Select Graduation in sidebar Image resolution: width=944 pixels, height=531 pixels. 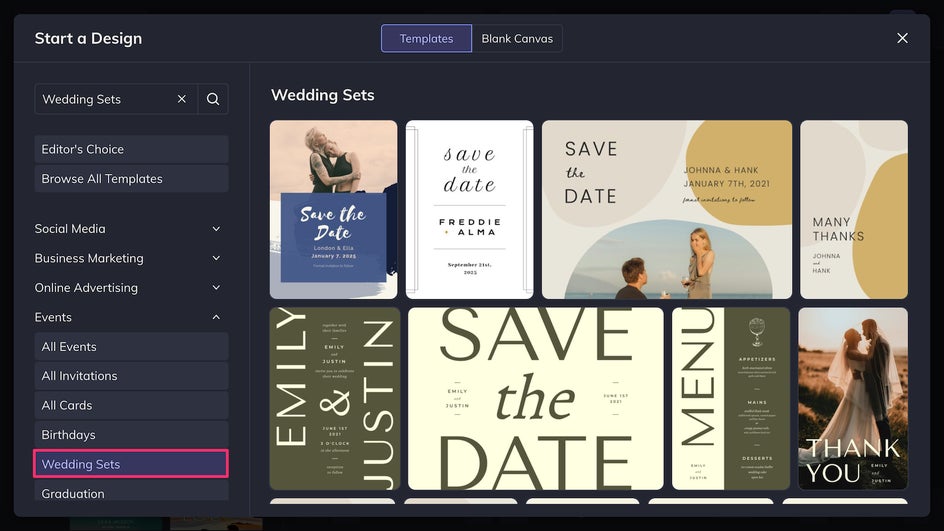pos(131,491)
